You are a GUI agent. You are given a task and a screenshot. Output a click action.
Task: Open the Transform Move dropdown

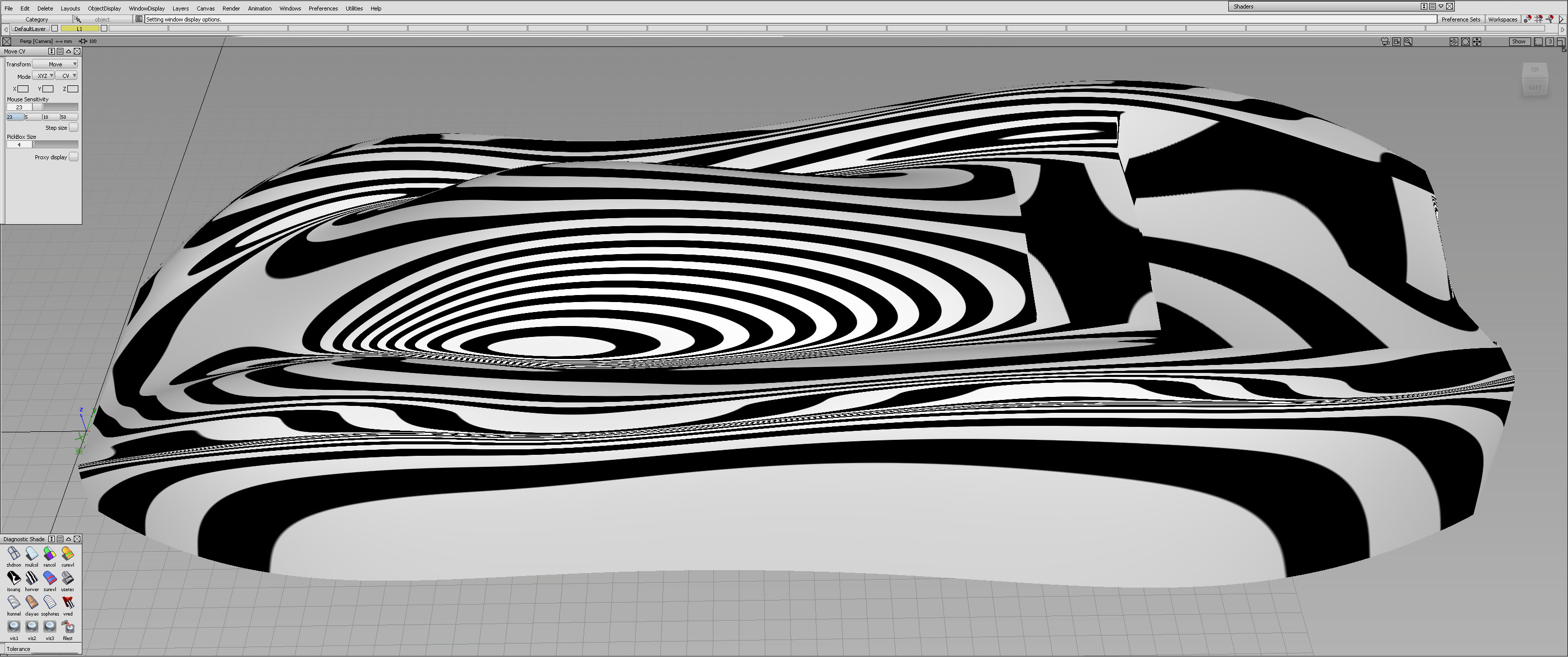[55, 64]
